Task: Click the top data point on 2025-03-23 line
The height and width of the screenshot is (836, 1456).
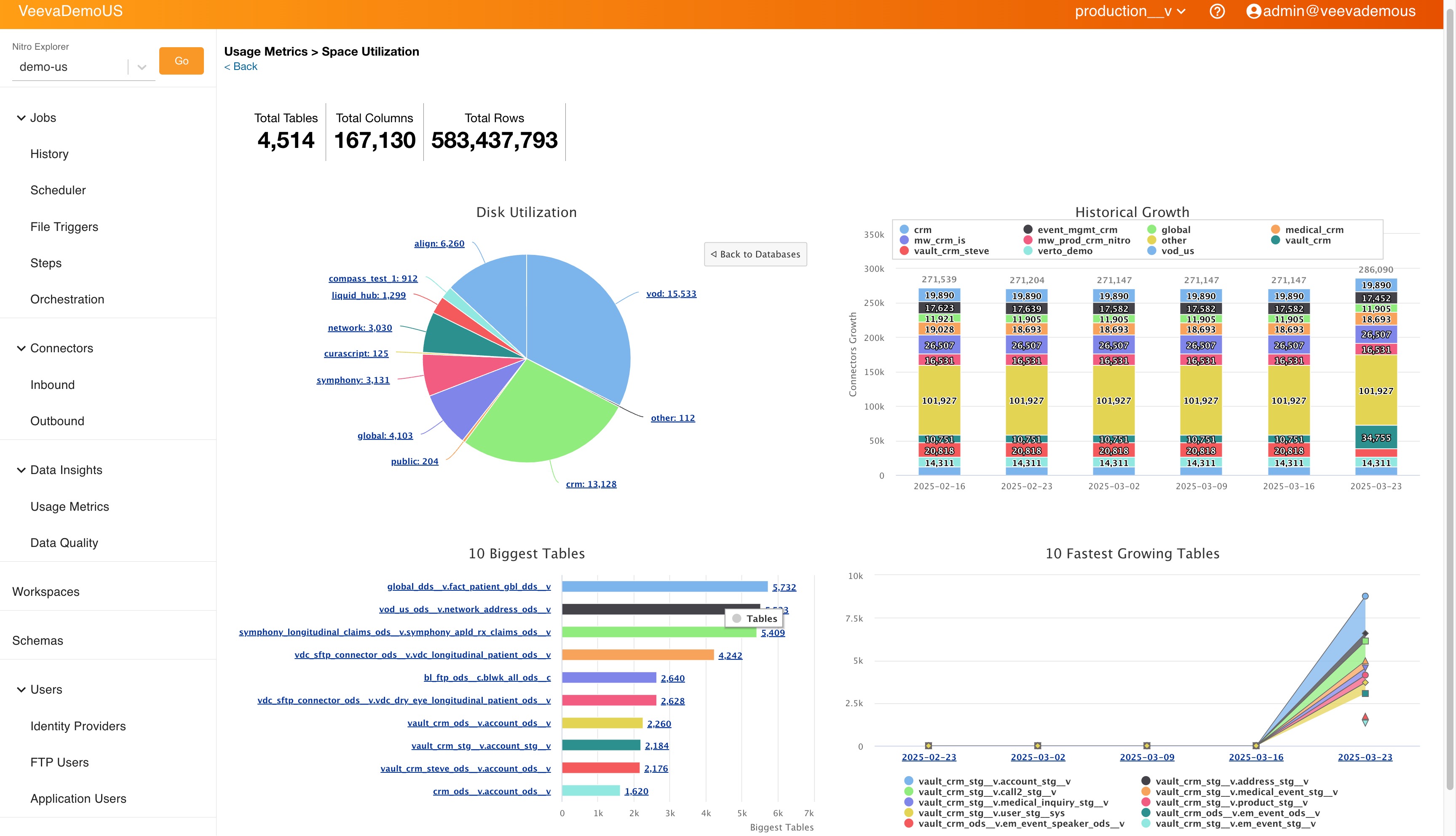Action: click(1365, 596)
